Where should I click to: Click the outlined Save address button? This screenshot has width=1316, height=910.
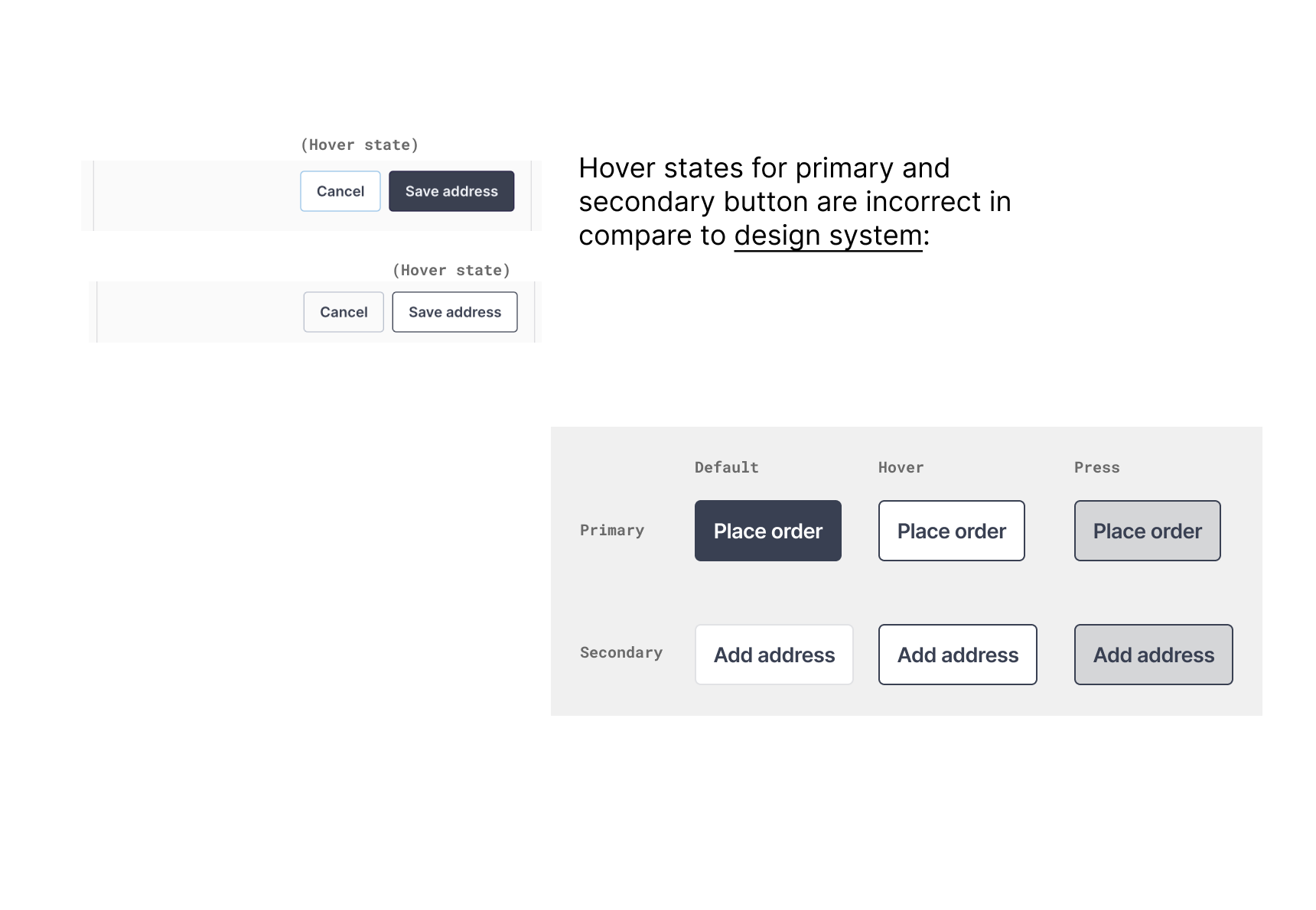tap(454, 312)
